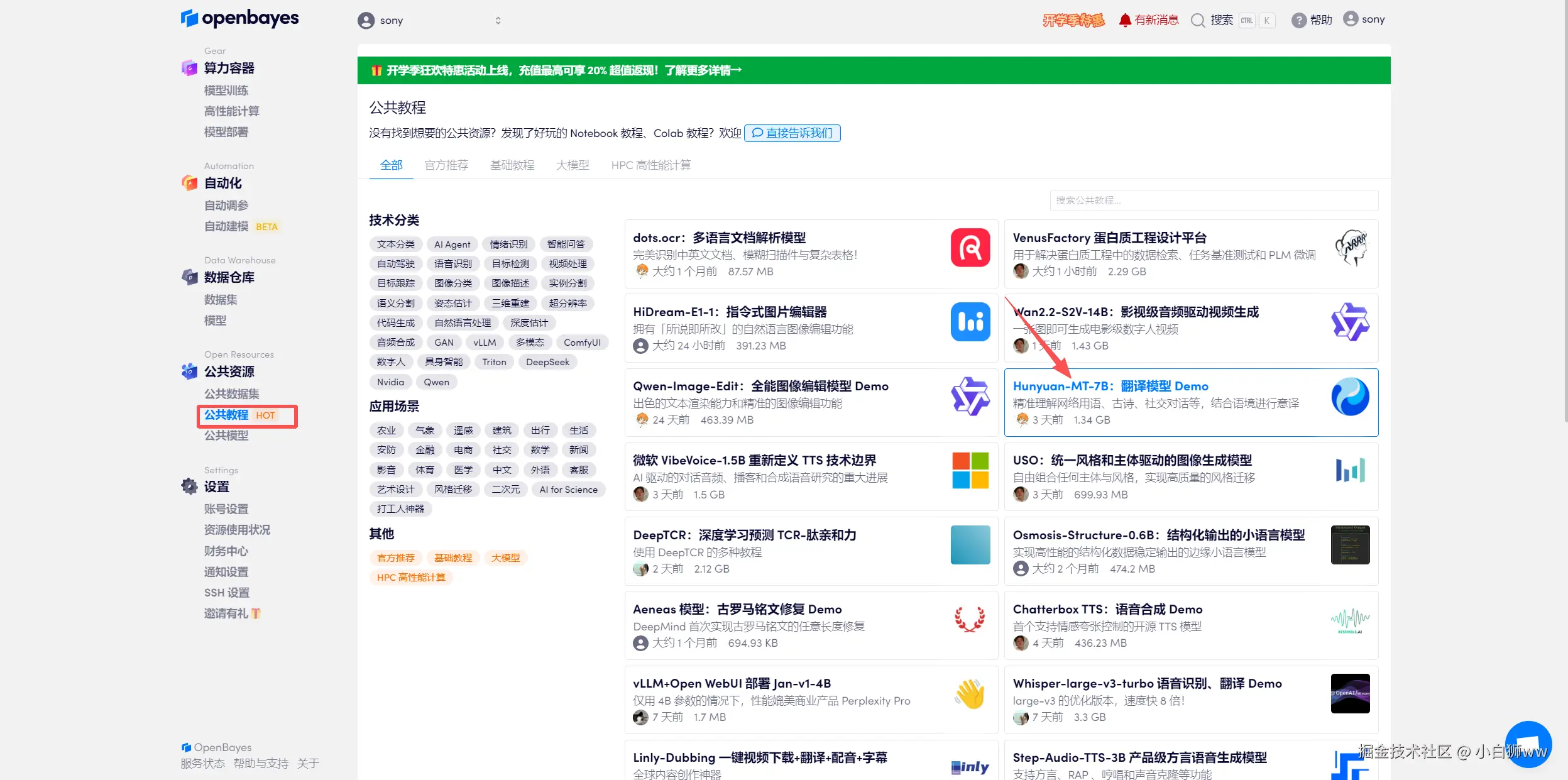Expand the 设置 sidebar section
Viewport: 1568px width, 780px height.
click(x=217, y=486)
